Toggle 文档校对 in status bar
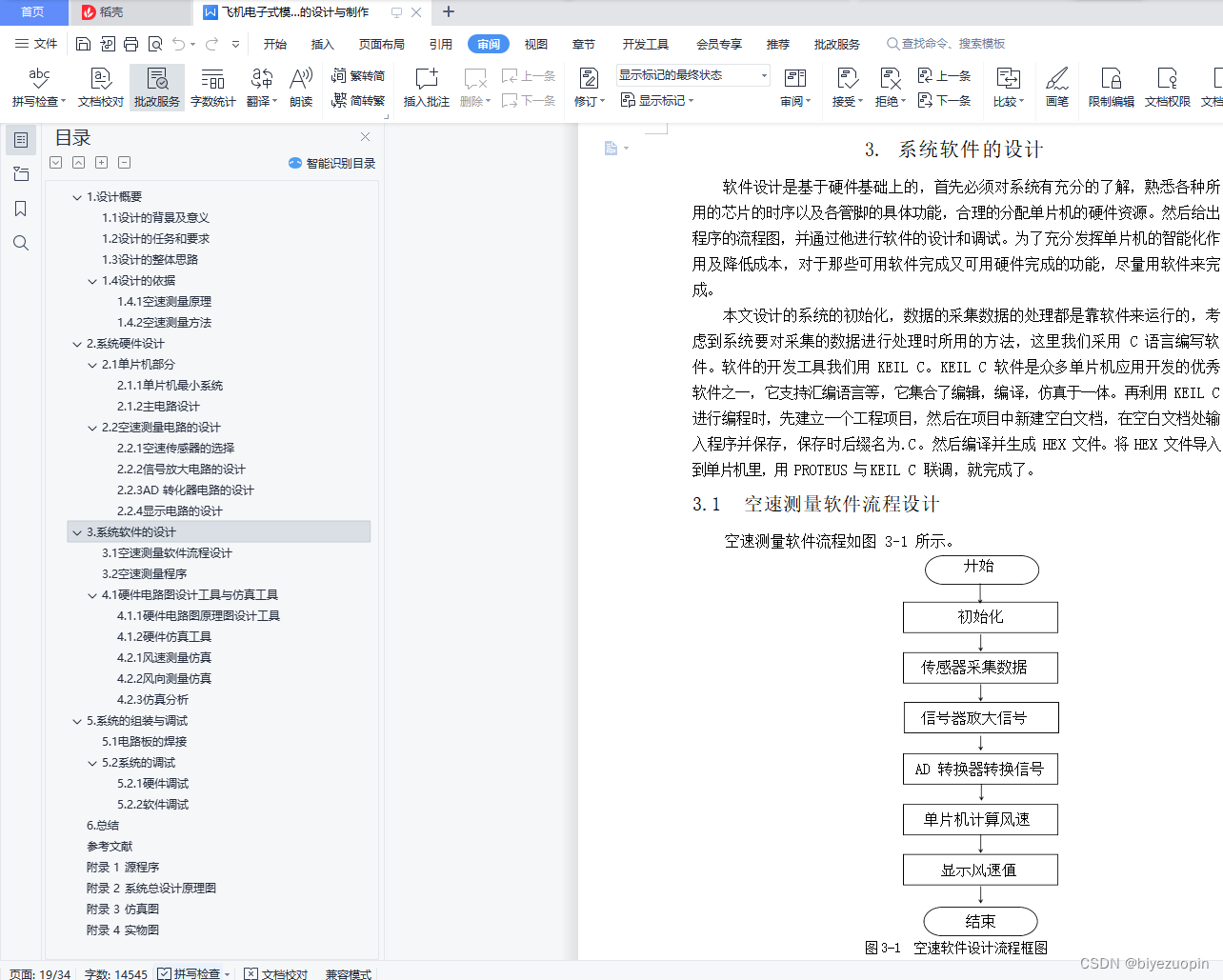The height and width of the screenshot is (980, 1223). coord(276,973)
